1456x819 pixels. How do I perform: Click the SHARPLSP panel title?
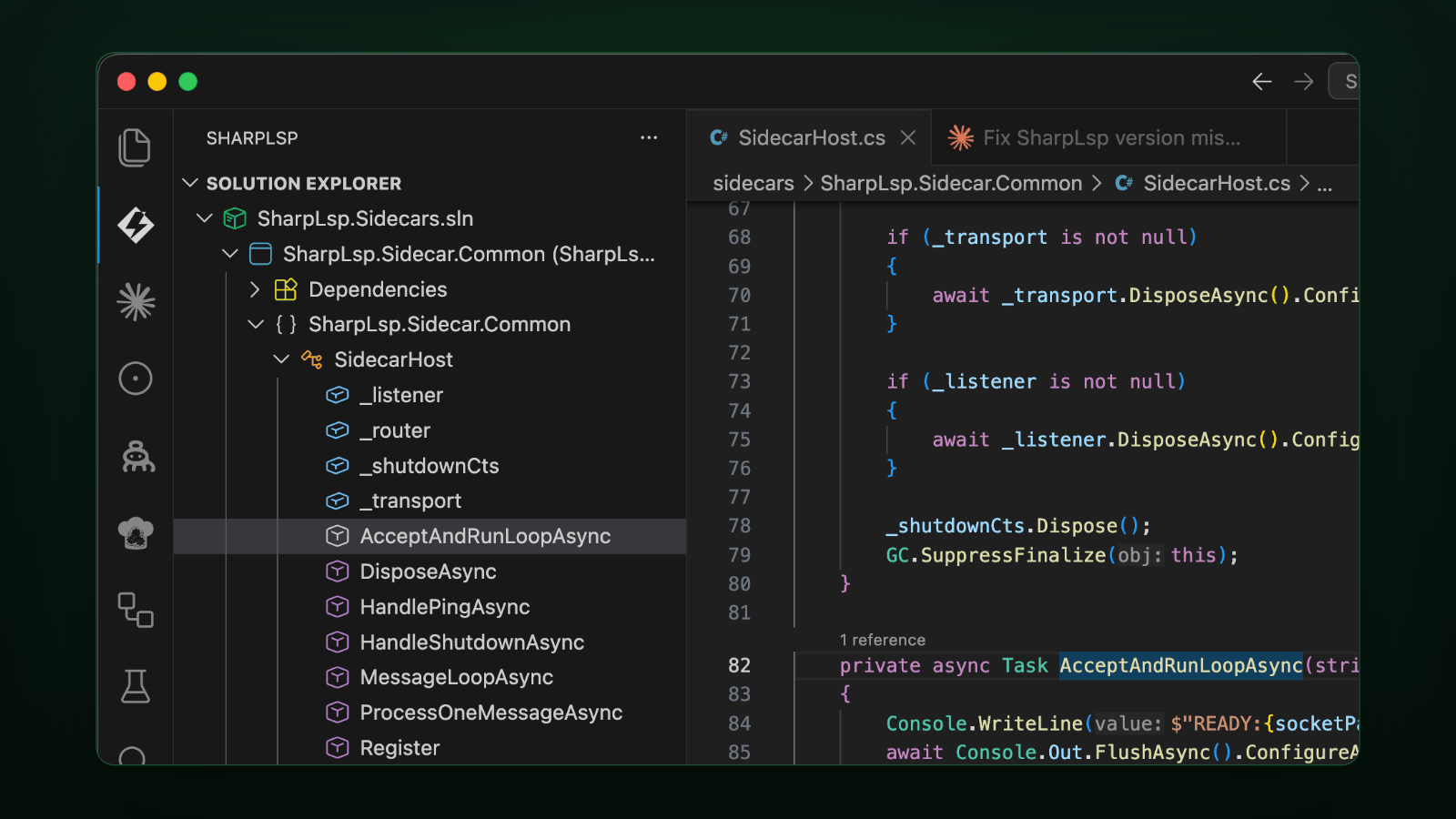coord(252,138)
